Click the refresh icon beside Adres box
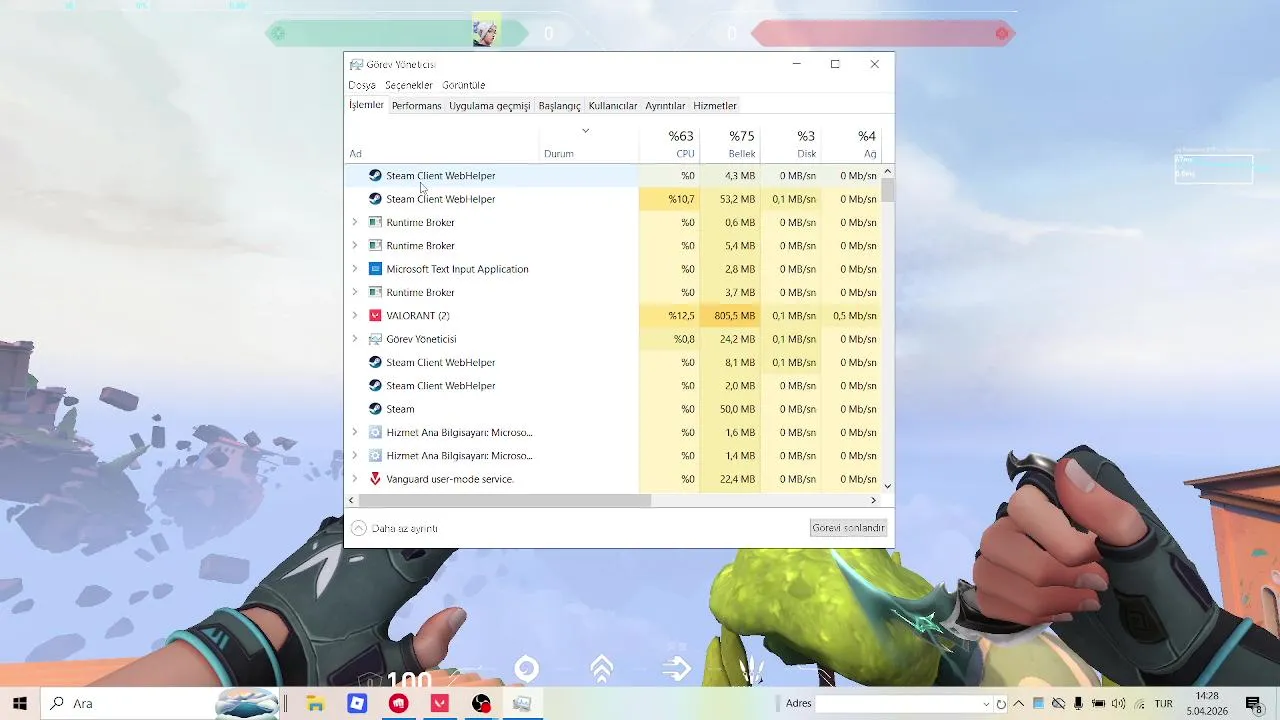 click(1000, 704)
